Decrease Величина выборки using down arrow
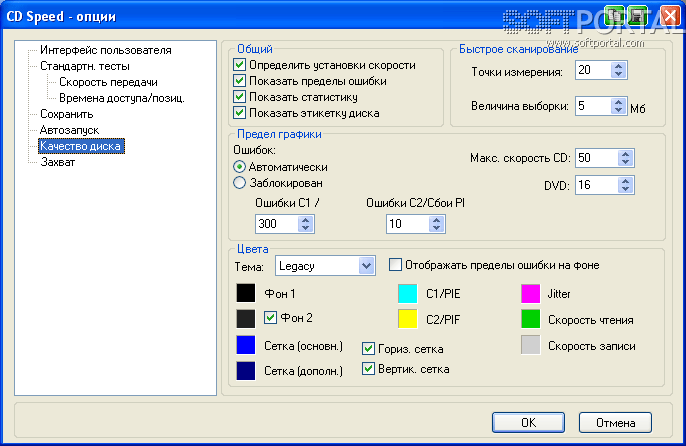The width and height of the screenshot is (686, 446). pos(618,110)
